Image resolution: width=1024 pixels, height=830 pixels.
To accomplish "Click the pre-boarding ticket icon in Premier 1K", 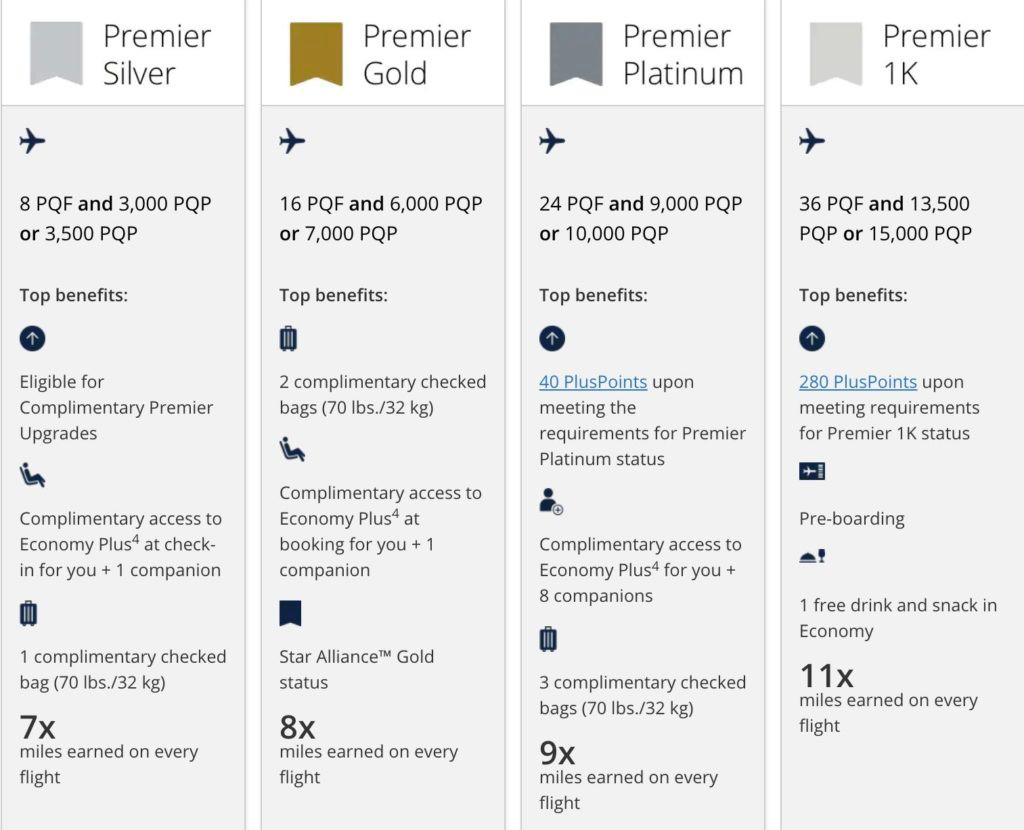I will [x=812, y=471].
